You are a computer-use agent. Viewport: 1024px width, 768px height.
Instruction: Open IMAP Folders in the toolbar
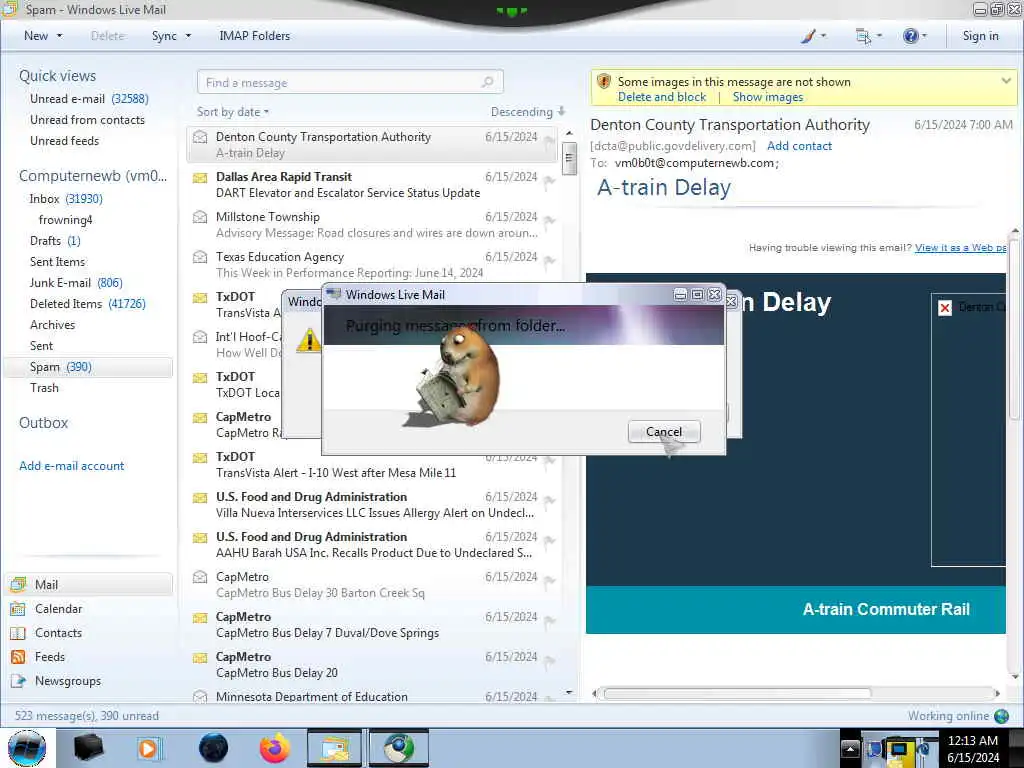click(x=254, y=36)
